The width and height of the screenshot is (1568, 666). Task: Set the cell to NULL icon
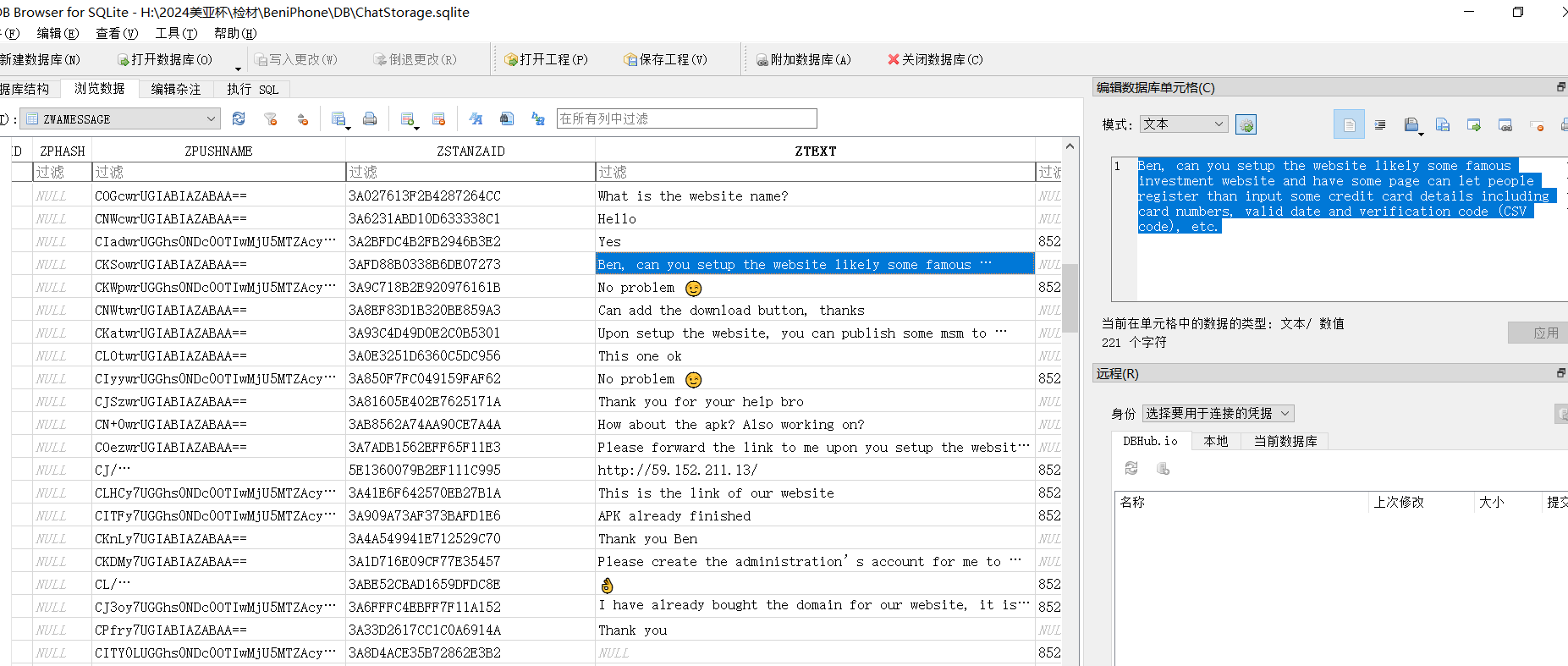1537,125
